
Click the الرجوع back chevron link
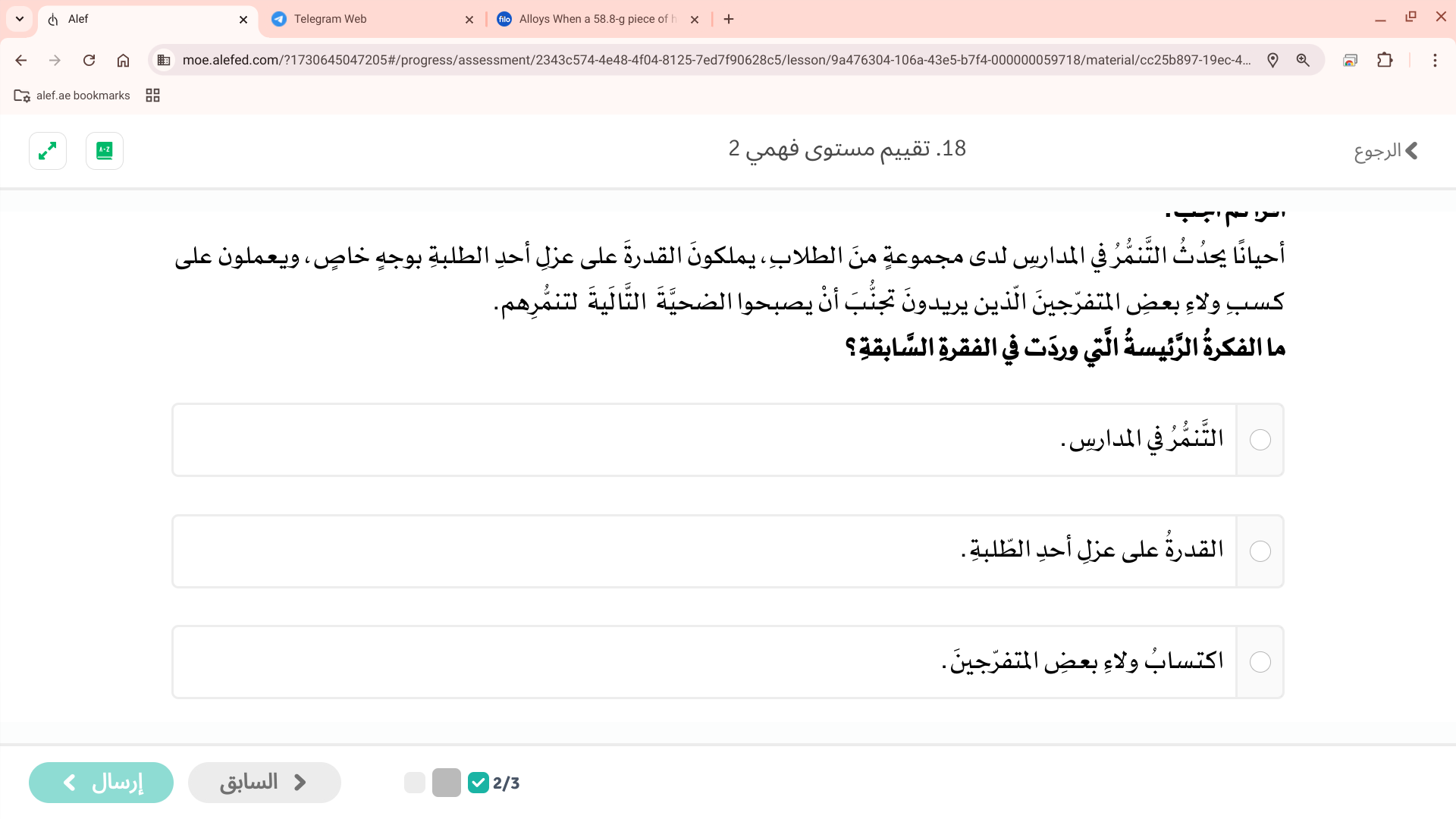(x=1386, y=151)
